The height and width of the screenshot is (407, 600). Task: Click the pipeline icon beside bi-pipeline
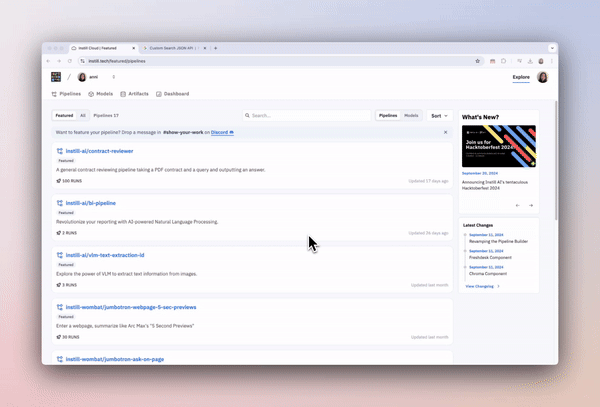[60, 203]
